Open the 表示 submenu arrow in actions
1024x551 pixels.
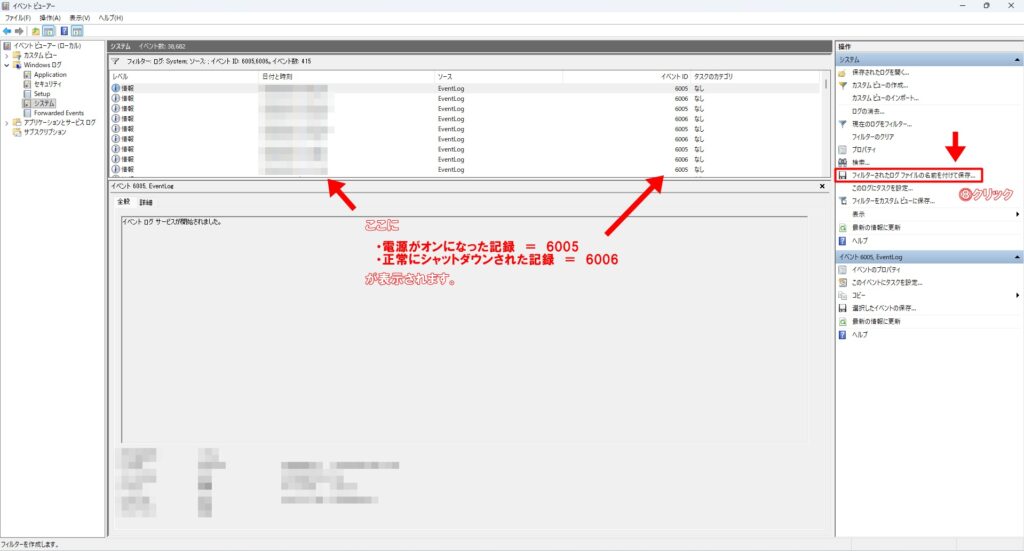pos(1017,214)
